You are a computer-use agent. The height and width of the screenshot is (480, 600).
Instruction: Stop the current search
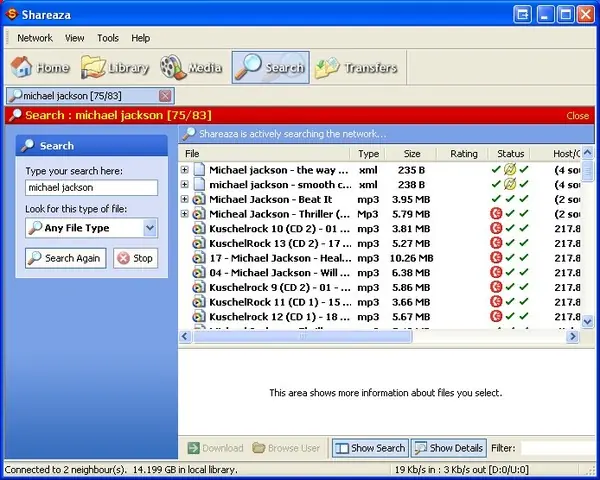(135, 258)
